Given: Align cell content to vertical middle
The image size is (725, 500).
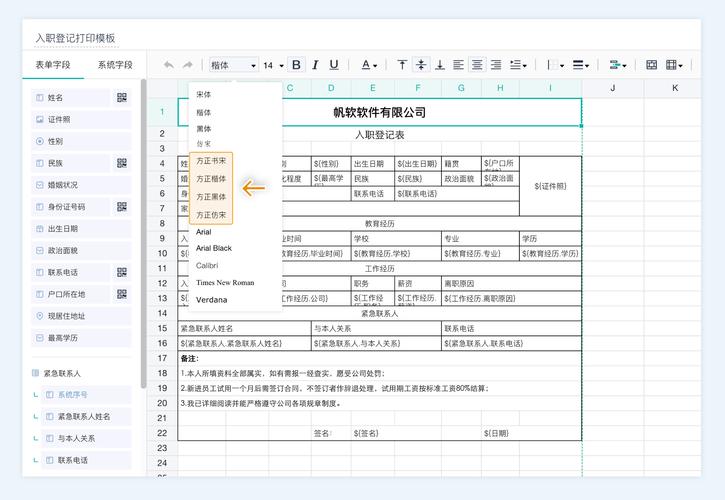Looking at the screenshot, I should 421,65.
